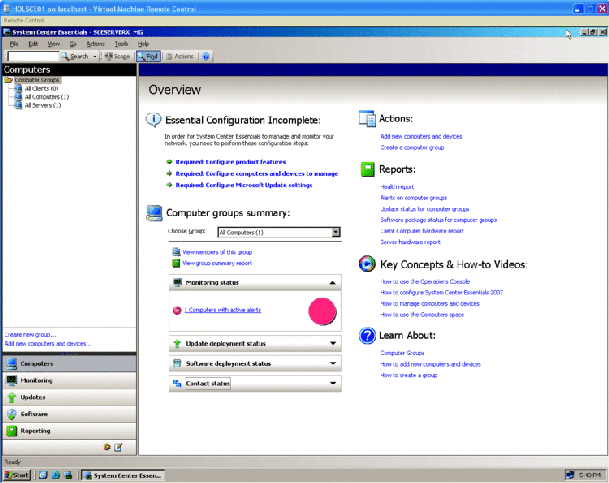Select the Computer Groups folder in tree

pos(37,80)
